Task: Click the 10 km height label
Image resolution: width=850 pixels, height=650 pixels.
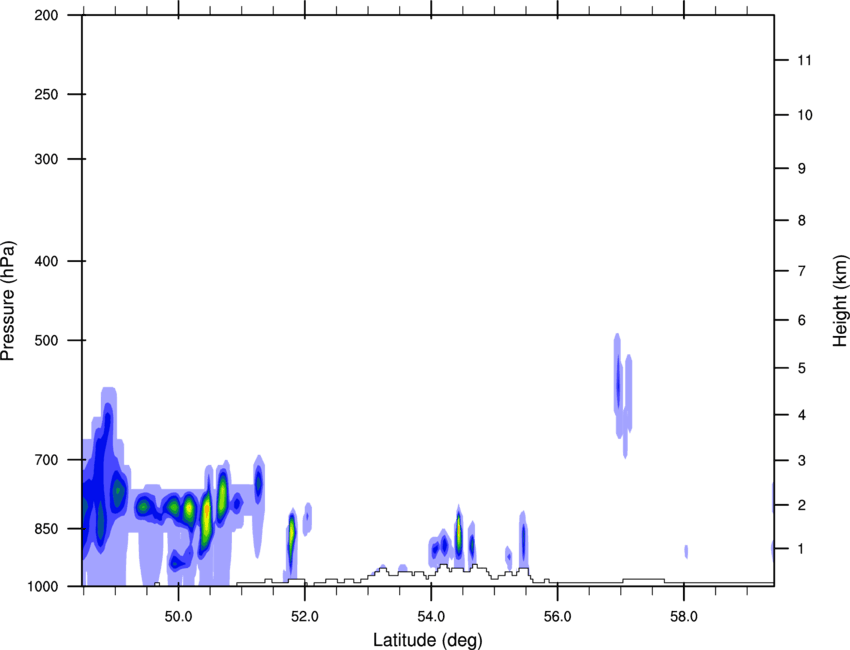Action: pyautogui.click(x=805, y=115)
